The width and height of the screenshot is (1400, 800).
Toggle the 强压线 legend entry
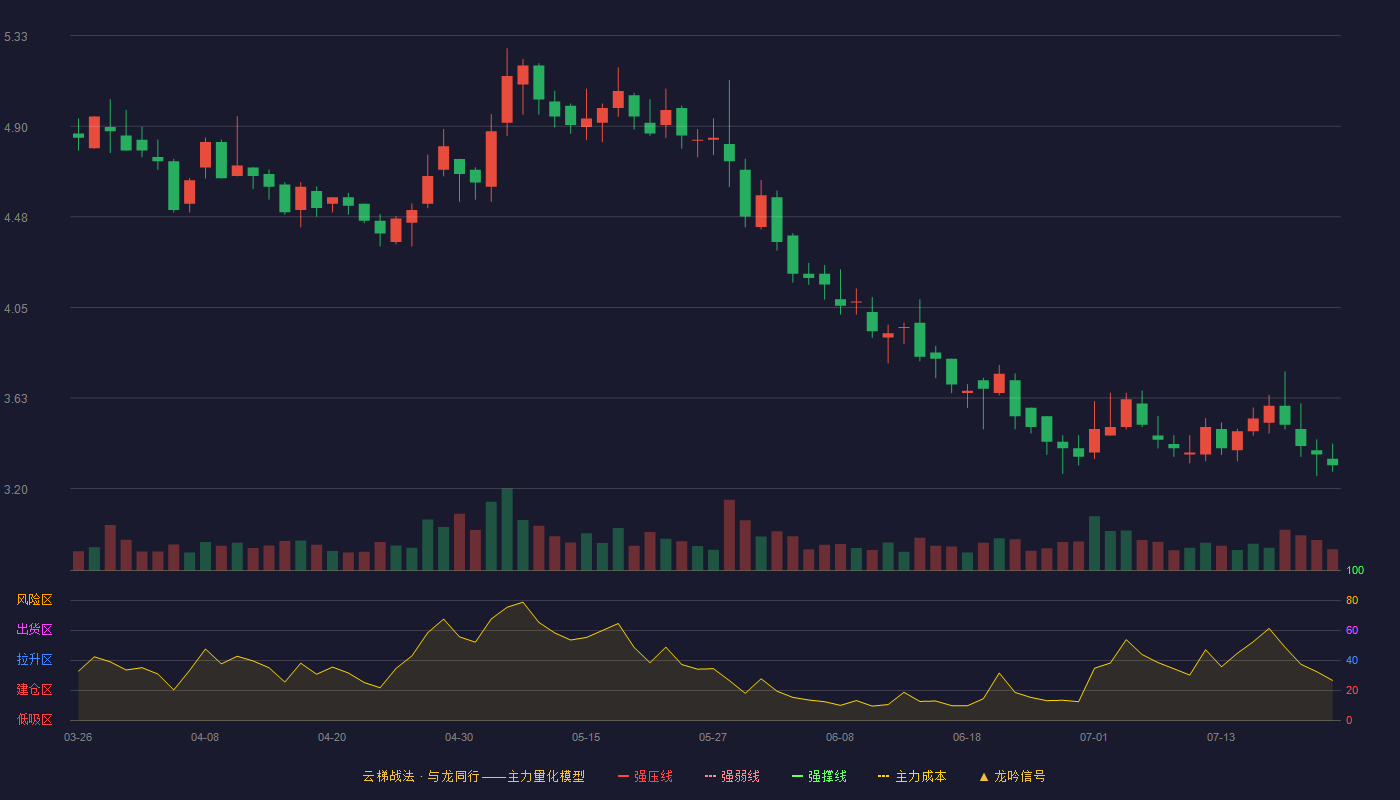click(x=645, y=776)
